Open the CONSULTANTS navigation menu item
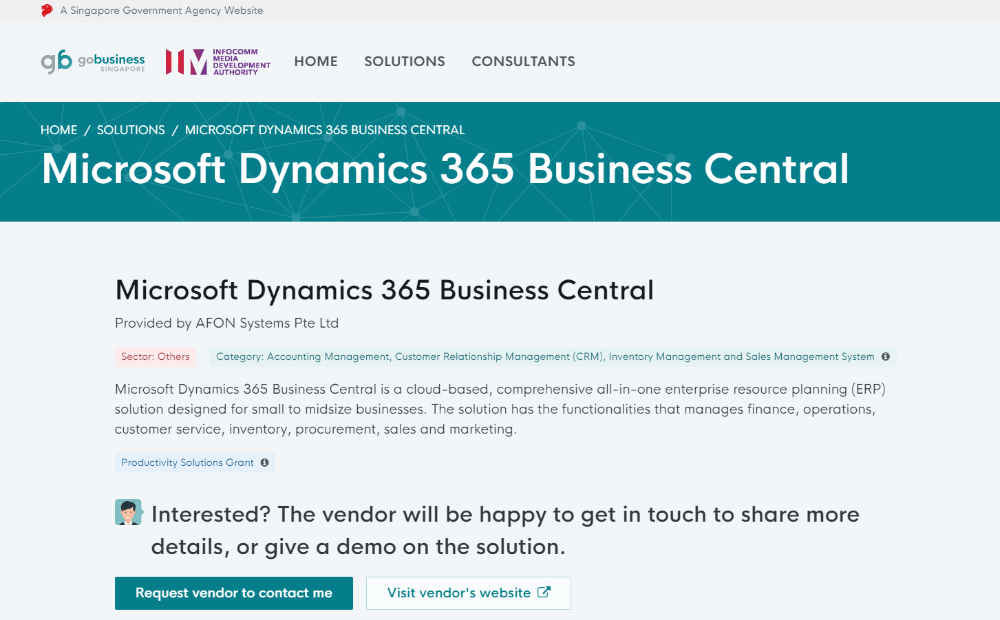Screen dimensions: 1000x620 (523, 61)
